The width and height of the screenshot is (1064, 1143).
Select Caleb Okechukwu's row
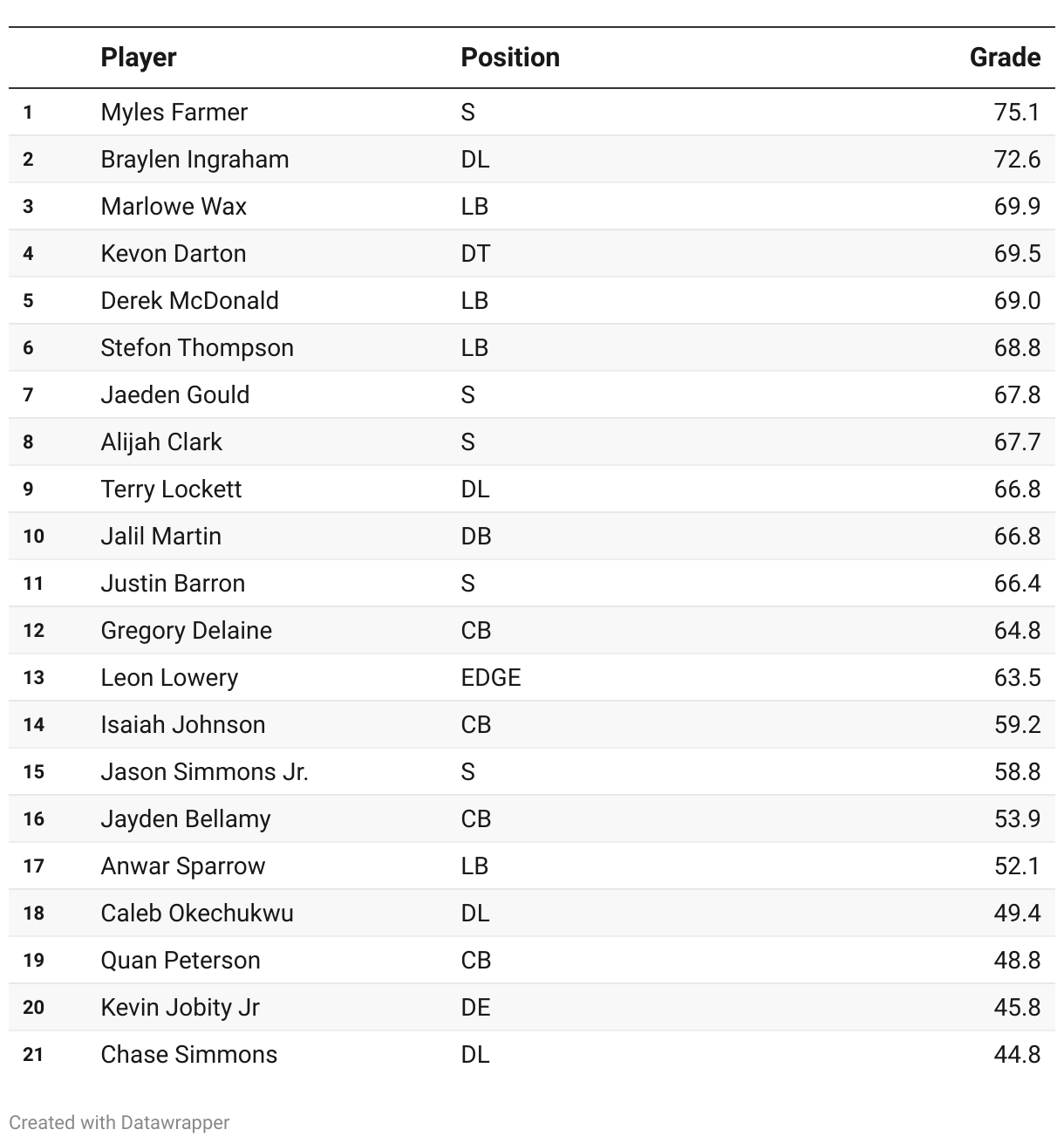coord(532,913)
